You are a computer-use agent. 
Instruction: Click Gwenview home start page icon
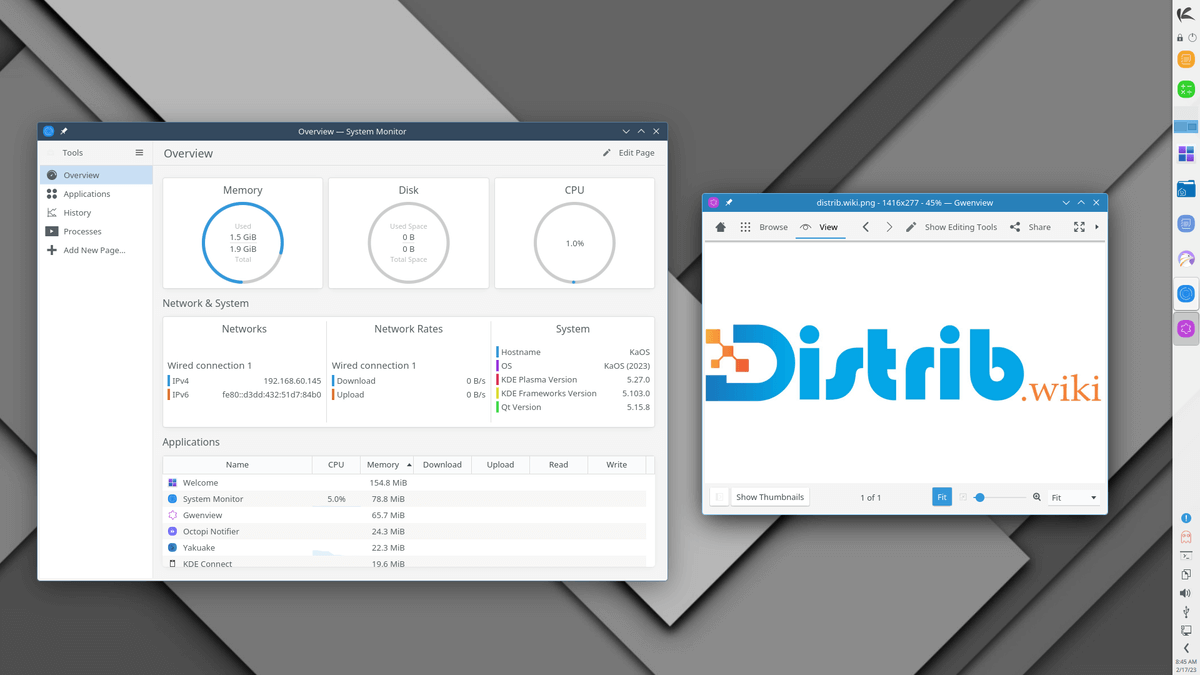click(x=720, y=227)
